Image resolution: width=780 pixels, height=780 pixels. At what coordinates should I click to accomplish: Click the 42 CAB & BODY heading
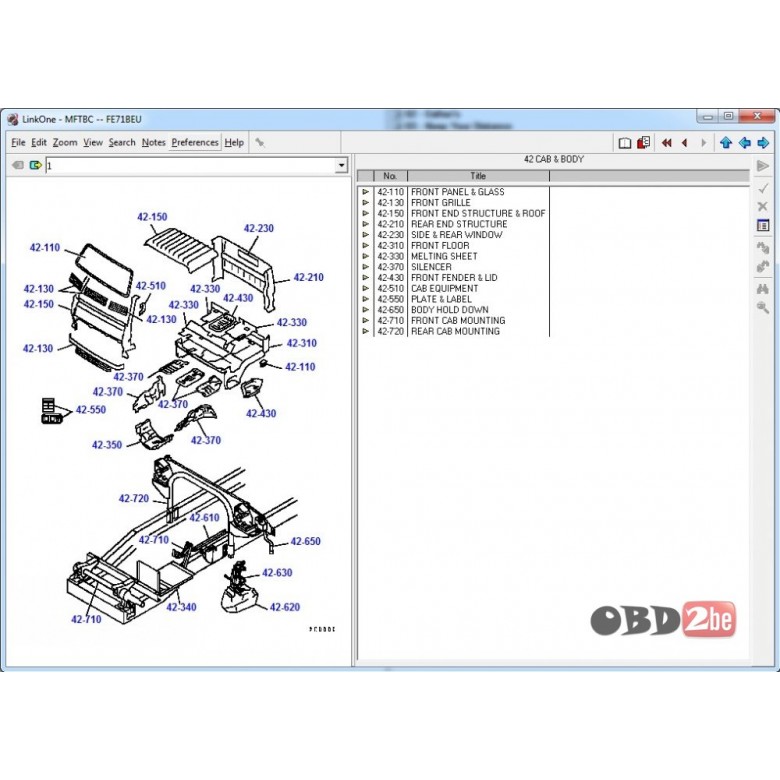[553, 159]
